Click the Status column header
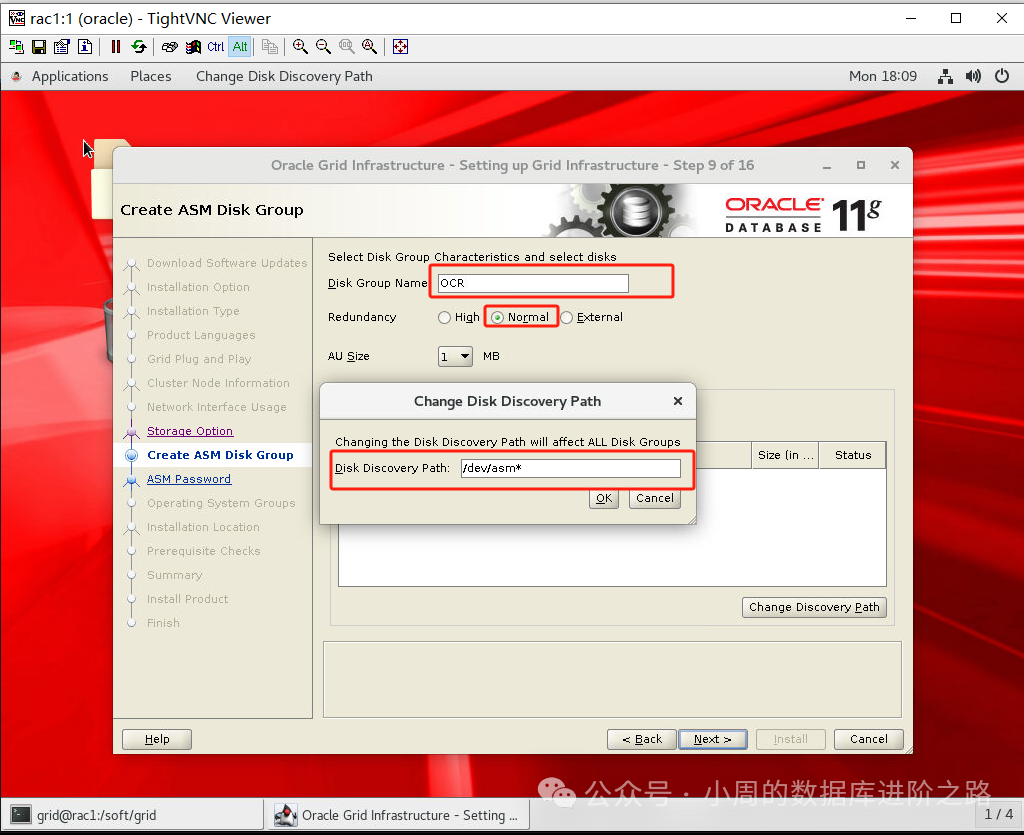This screenshot has width=1024, height=835. click(x=852, y=455)
